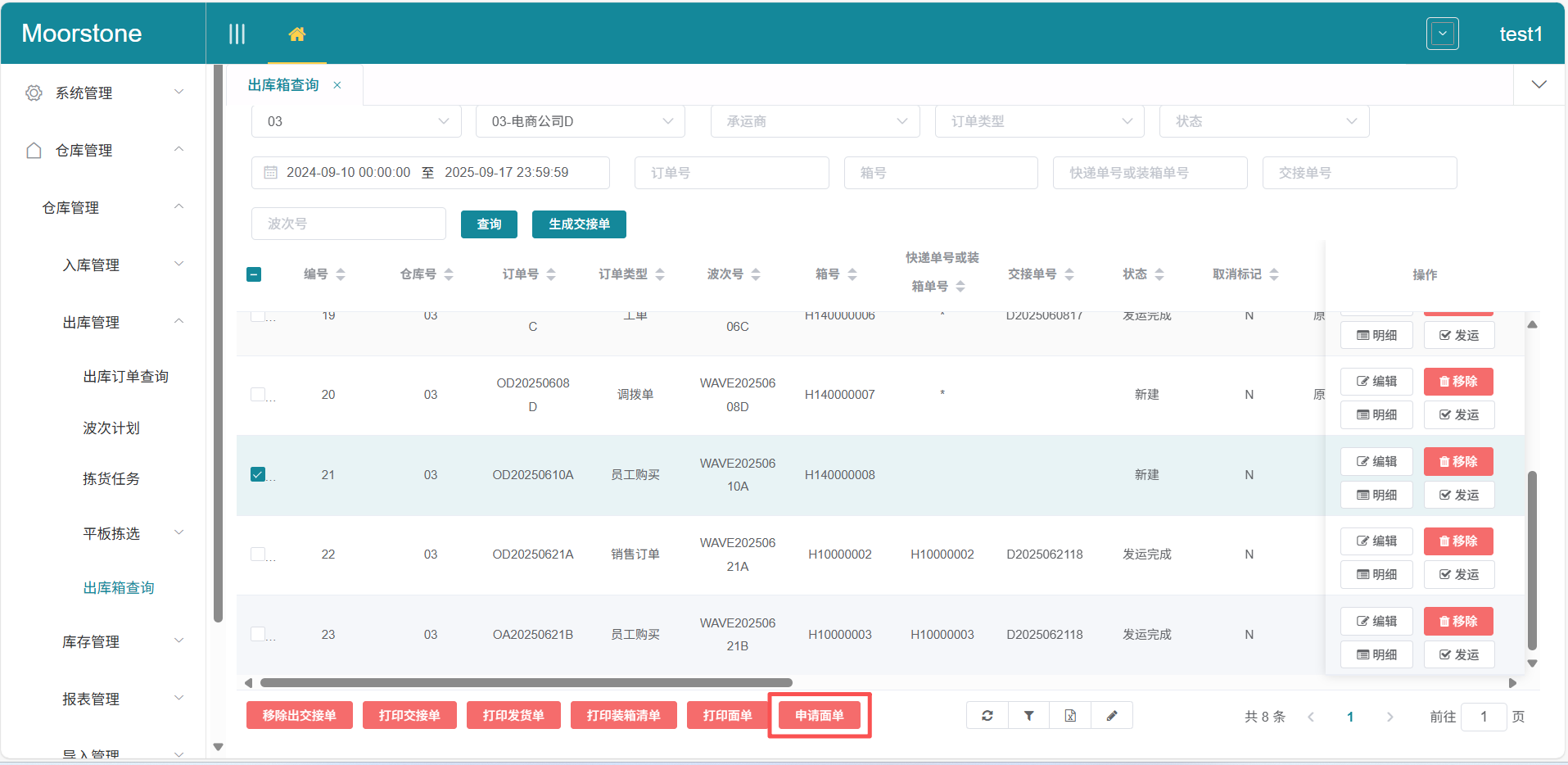The height and width of the screenshot is (765, 1568).
Task: Expand the 入库管理 sidebar menu
Action: [x=123, y=265]
